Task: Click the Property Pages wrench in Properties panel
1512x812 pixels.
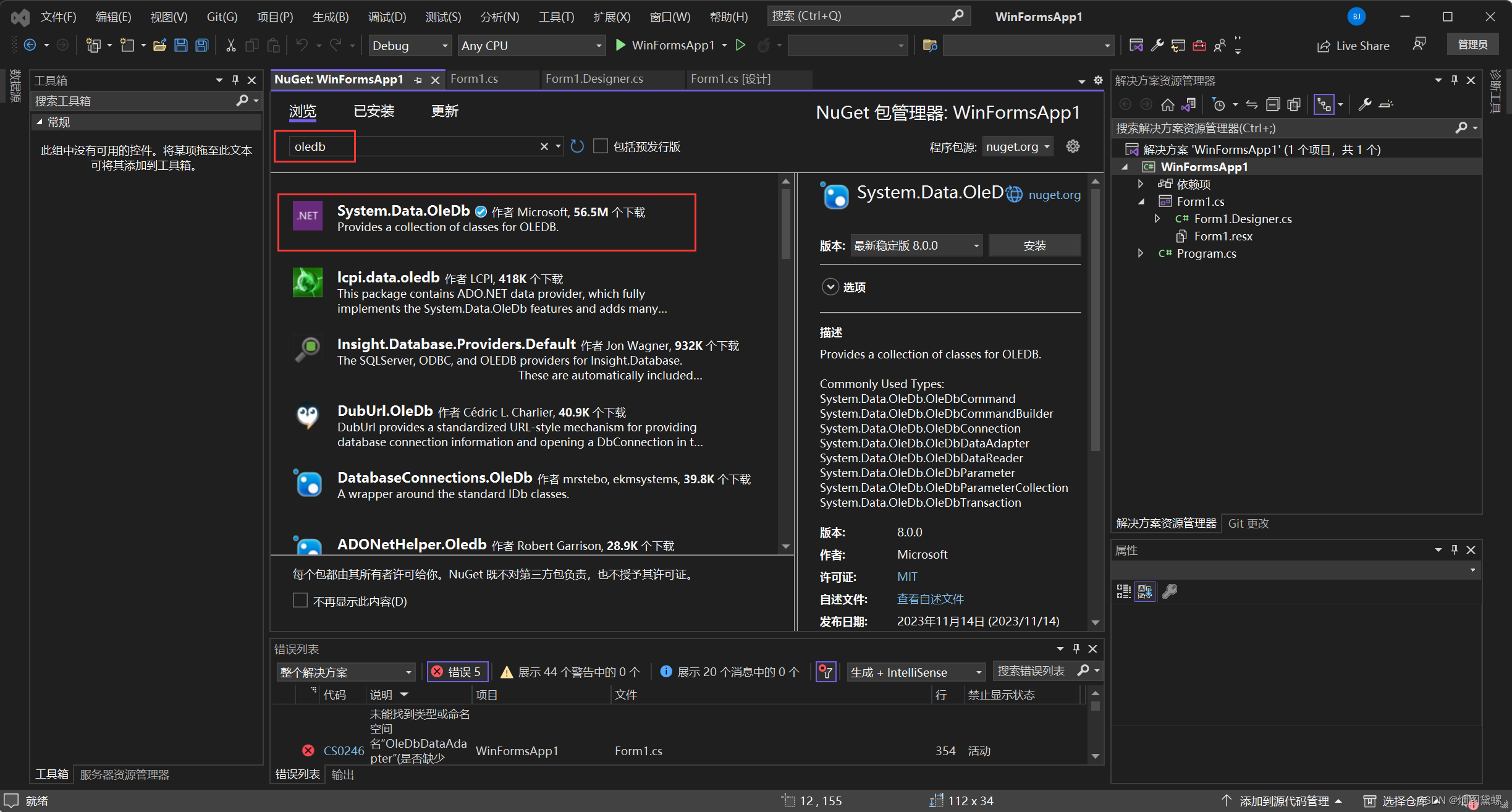Action: pyautogui.click(x=1170, y=591)
